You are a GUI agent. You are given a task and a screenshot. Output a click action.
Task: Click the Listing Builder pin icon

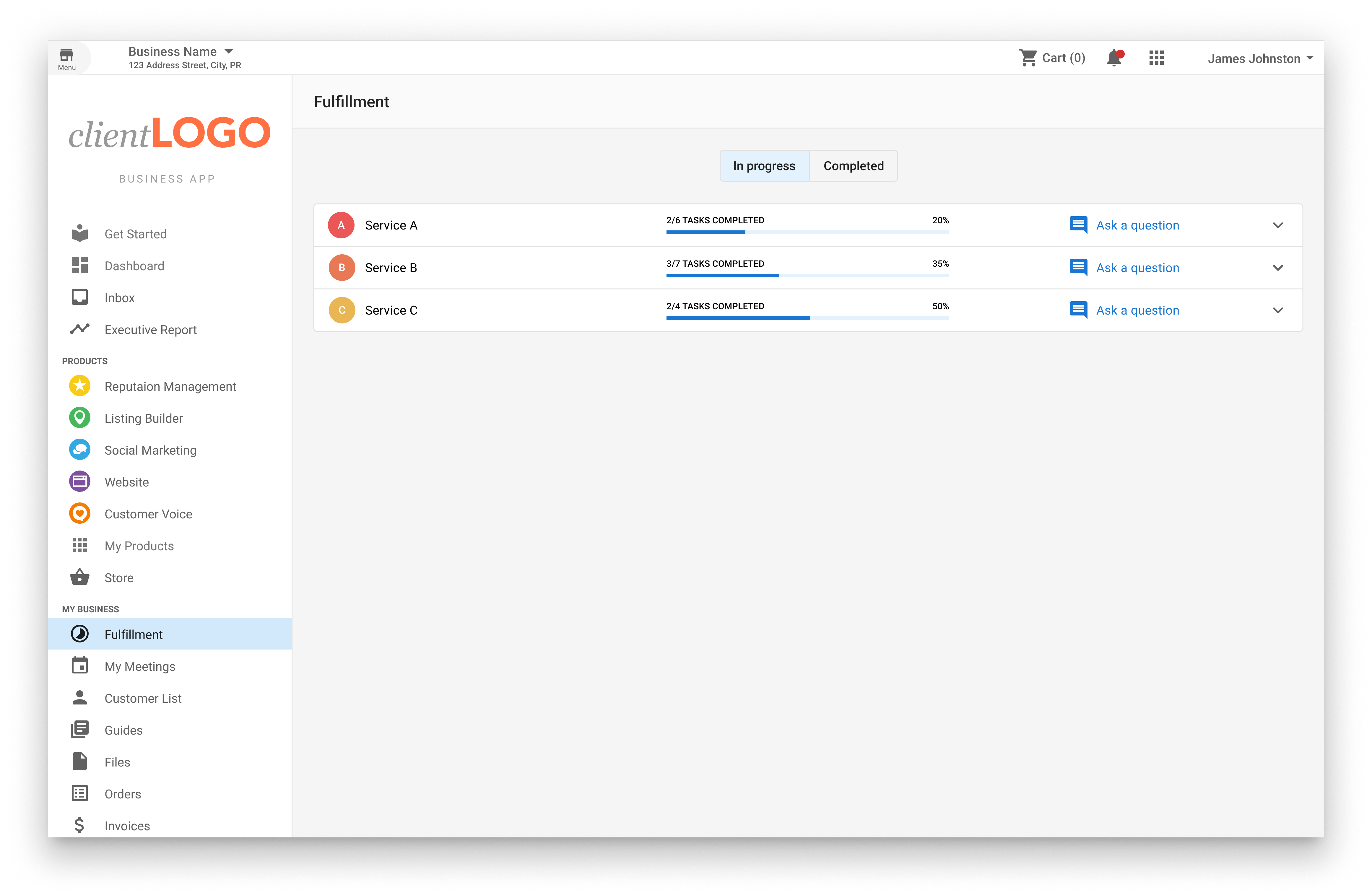tap(79, 418)
